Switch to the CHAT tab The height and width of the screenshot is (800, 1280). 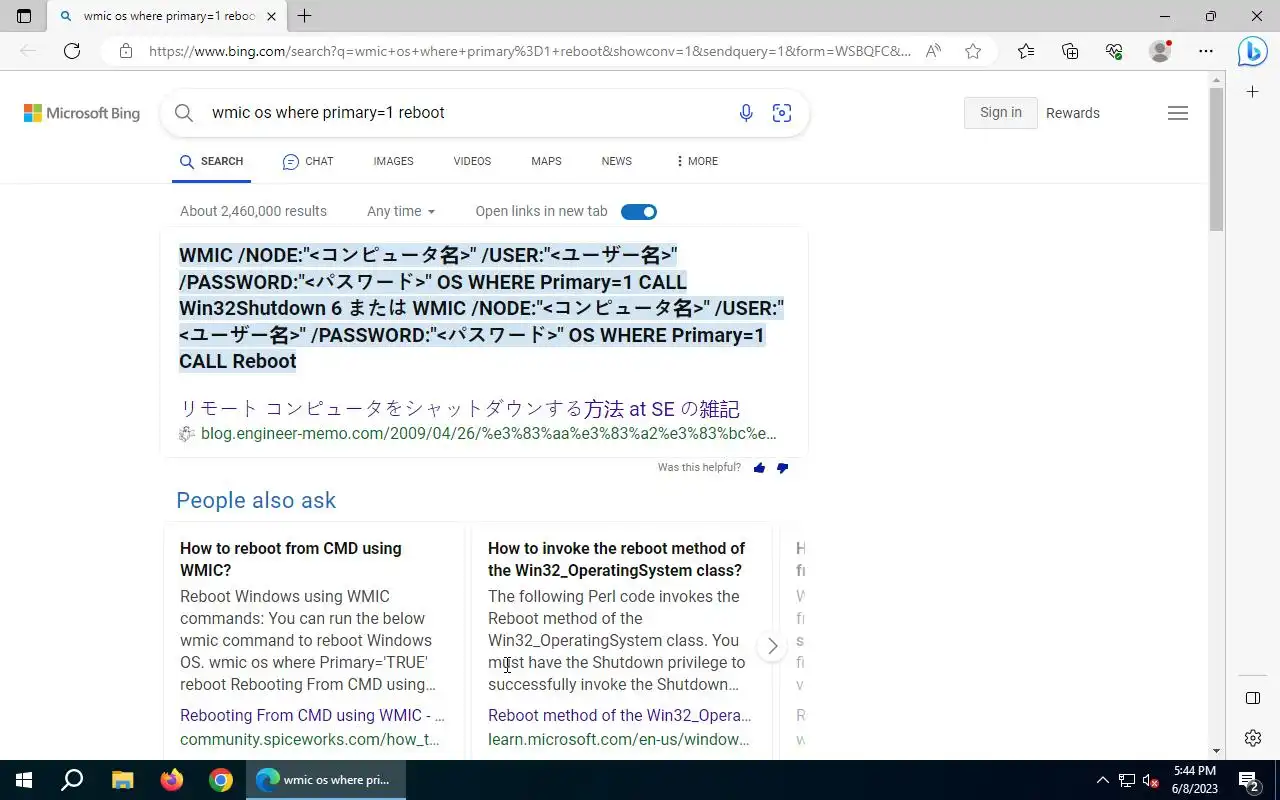308,161
